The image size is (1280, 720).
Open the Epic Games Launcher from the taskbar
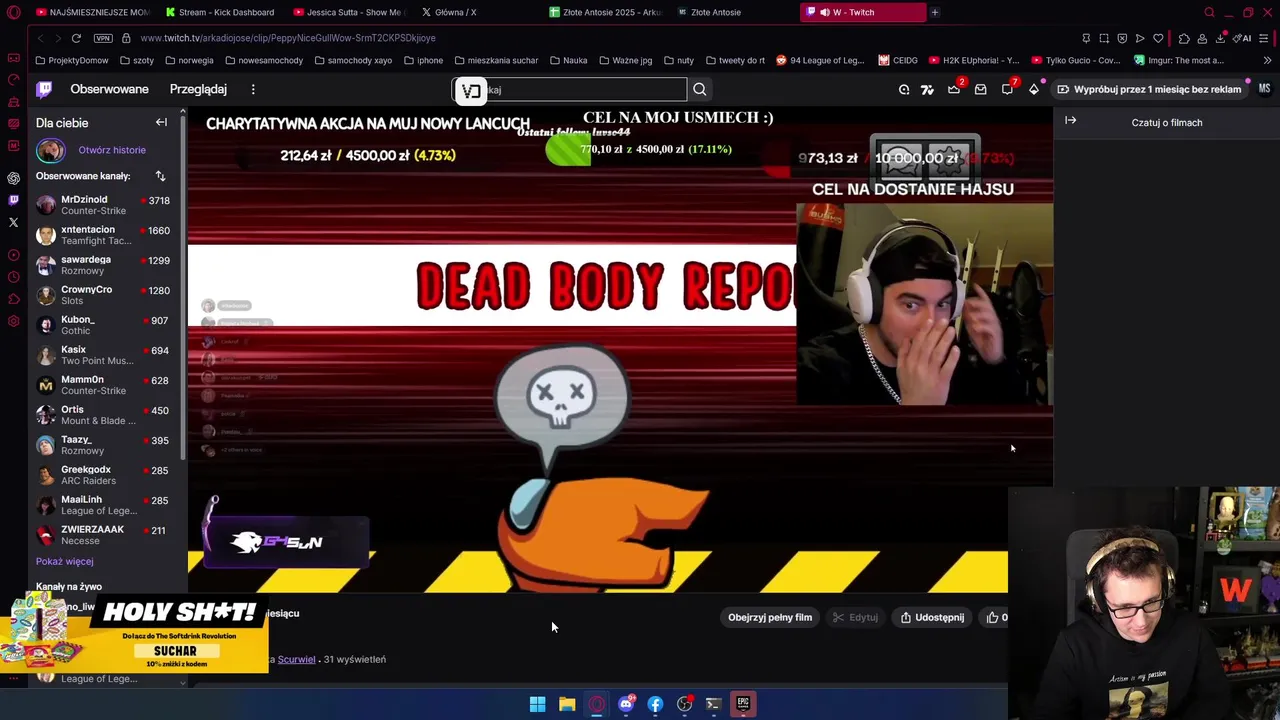pyautogui.click(x=743, y=704)
